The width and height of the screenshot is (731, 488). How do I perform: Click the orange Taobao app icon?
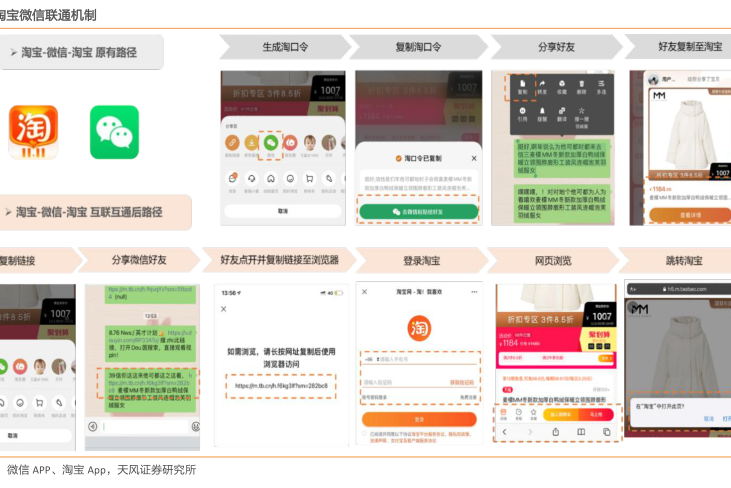[33, 132]
